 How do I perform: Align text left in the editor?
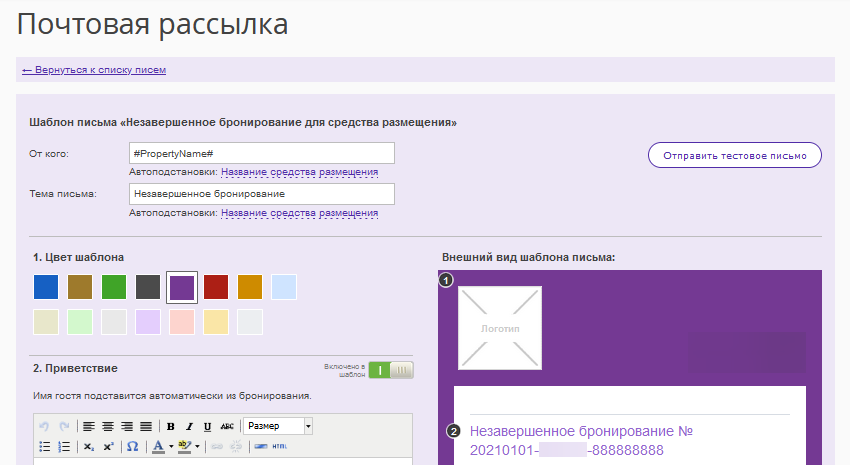[x=89, y=427]
